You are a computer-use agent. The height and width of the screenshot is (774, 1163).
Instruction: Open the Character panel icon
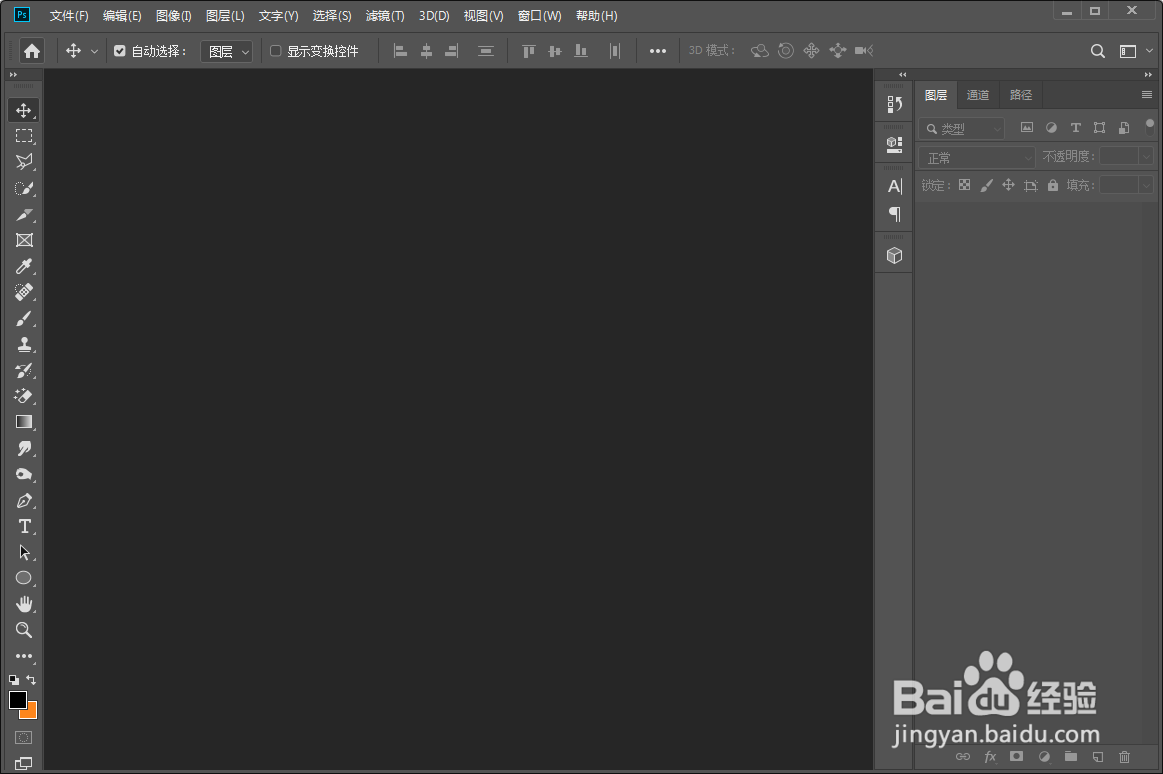coord(895,186)
